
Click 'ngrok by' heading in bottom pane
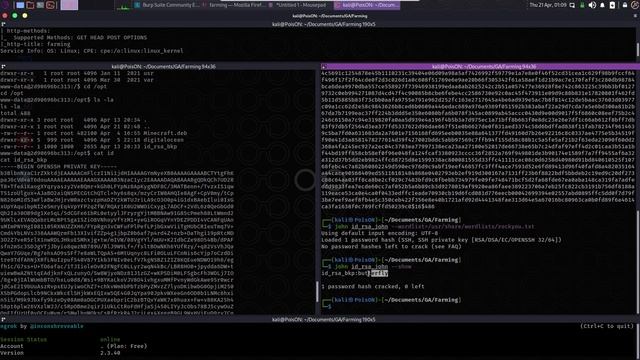pos(42,326)
